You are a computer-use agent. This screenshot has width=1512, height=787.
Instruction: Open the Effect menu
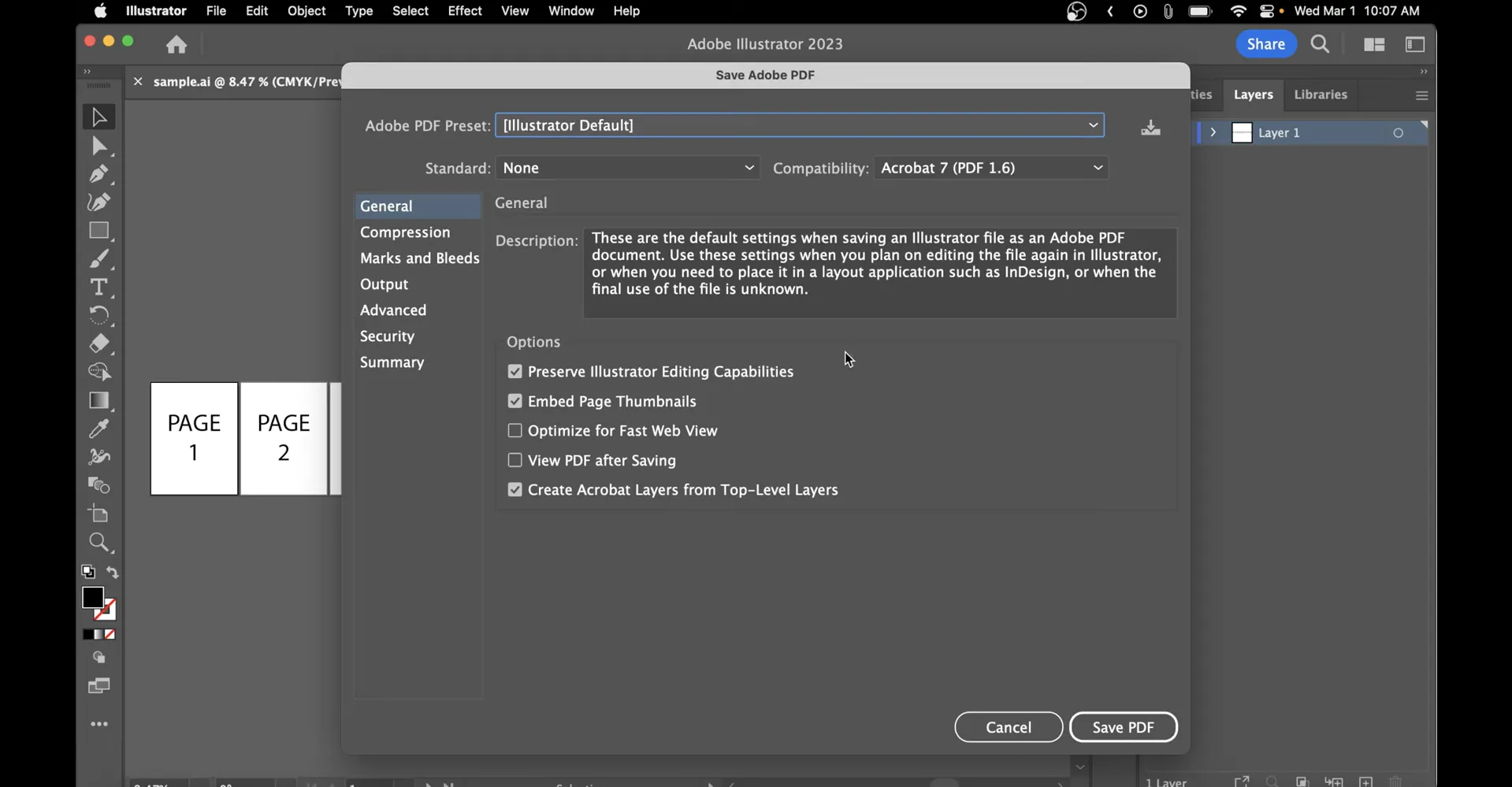tap(464, 11)
